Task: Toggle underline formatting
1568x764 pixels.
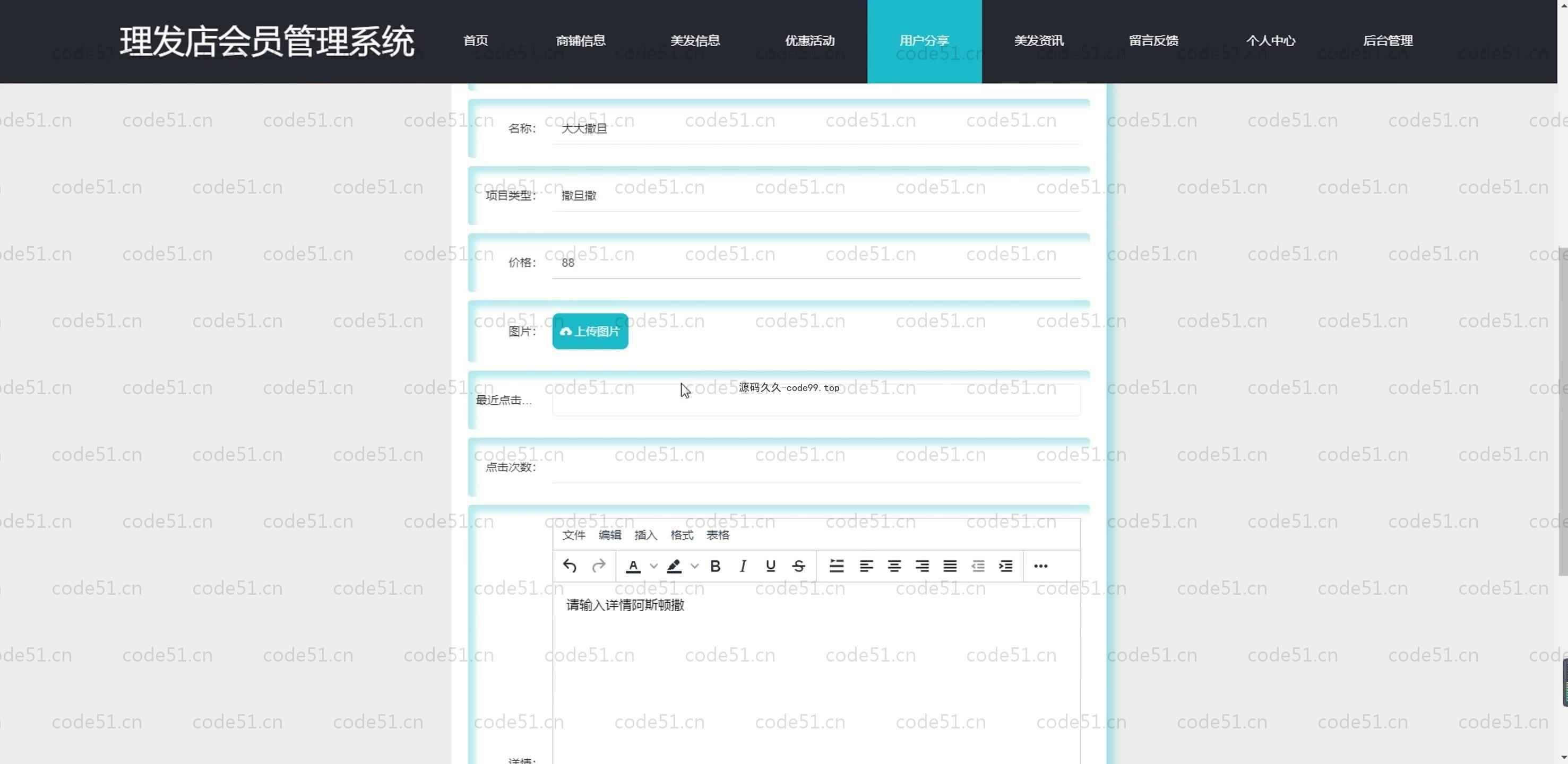Action: pyautogui.click(x=771, y=566)
